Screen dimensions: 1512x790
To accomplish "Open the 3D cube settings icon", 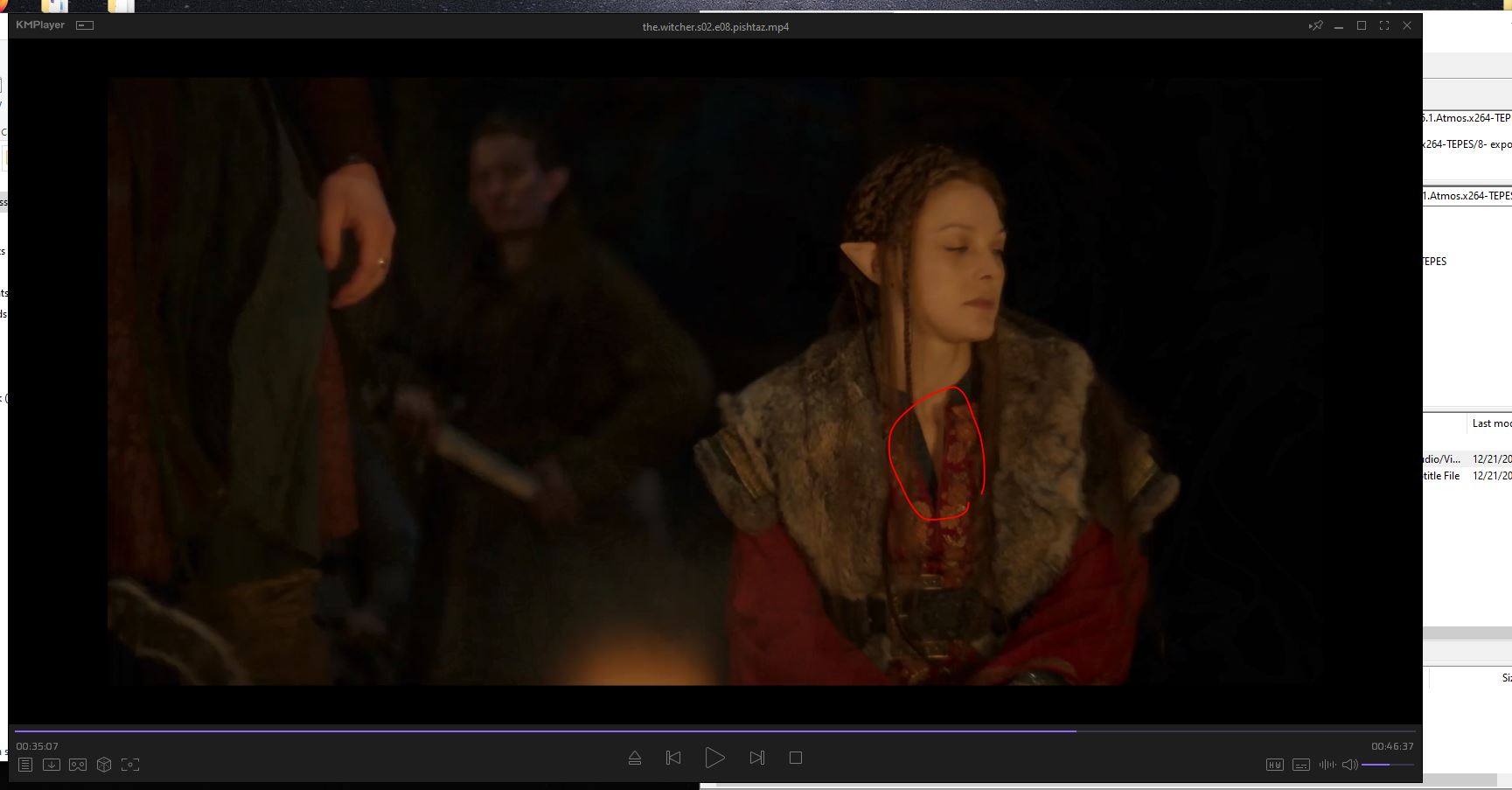I will [104, 765].
